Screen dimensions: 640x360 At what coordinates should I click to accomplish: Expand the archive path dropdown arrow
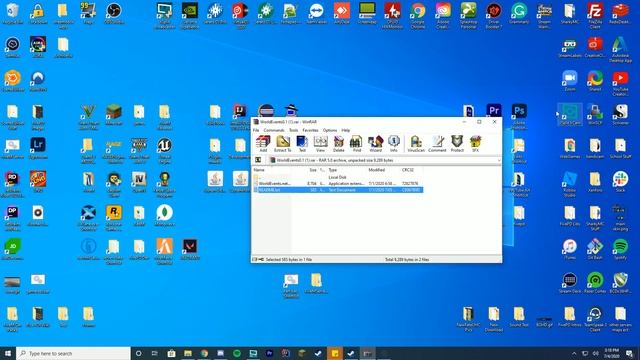pyautogui.click(x=498, y=160)
